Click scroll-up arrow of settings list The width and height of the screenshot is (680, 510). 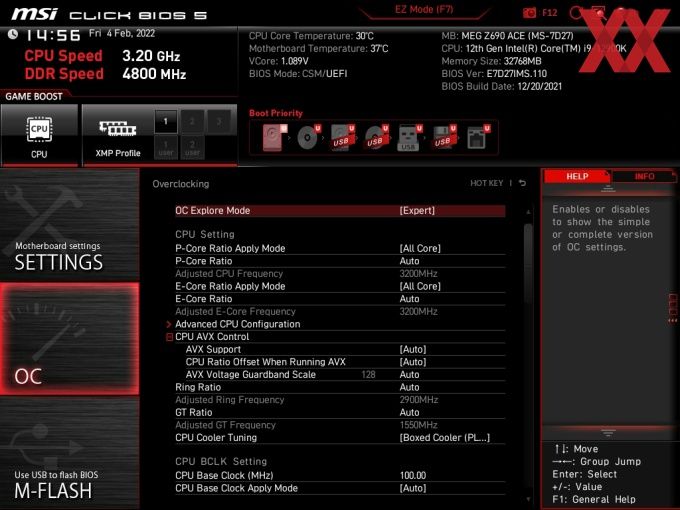point(528,212)
